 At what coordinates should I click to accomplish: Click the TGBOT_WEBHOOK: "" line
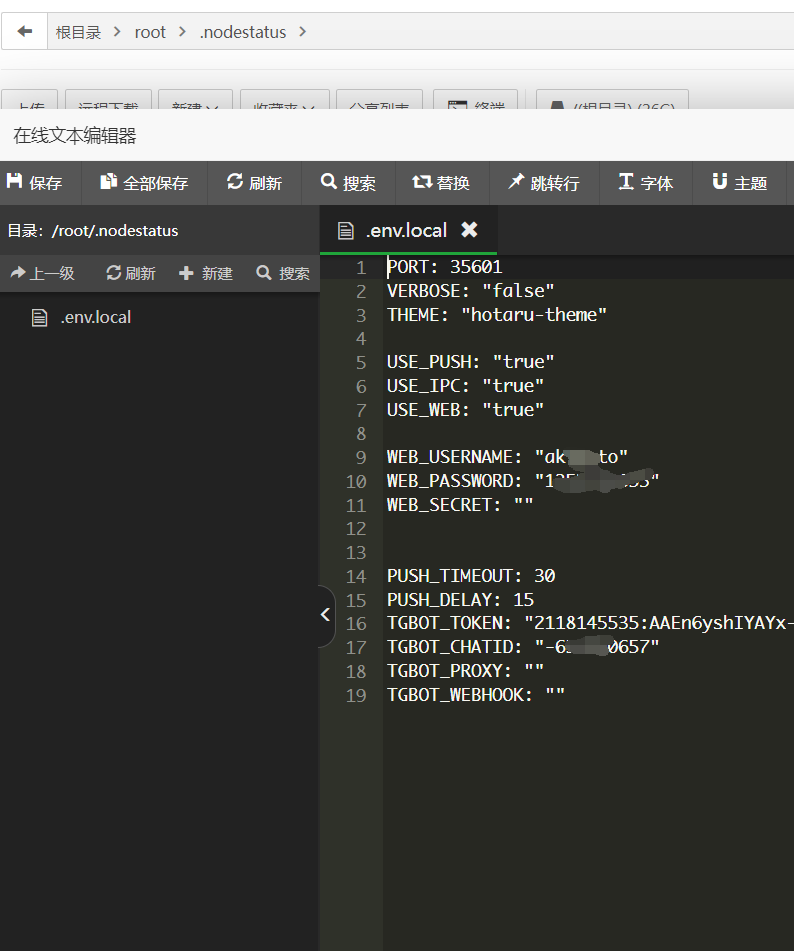(x=476, y=694)
